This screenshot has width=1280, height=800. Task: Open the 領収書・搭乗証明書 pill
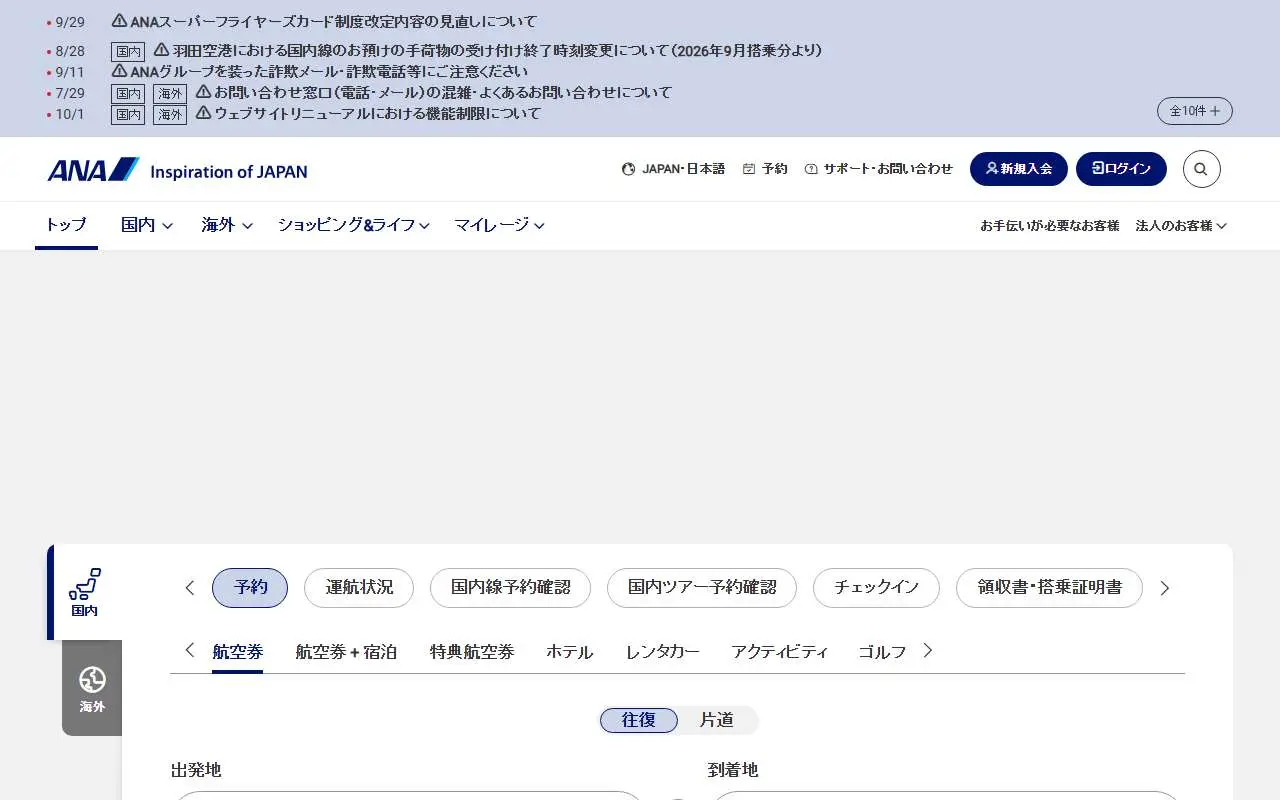point(1049,588)
